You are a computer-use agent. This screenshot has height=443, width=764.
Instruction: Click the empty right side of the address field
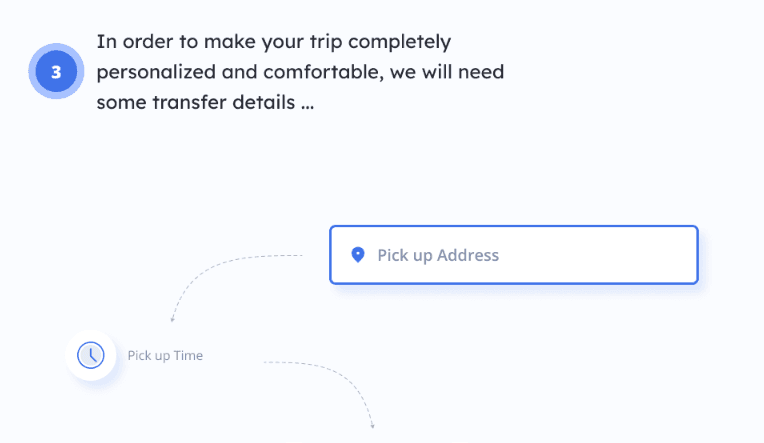coord(599,255)
